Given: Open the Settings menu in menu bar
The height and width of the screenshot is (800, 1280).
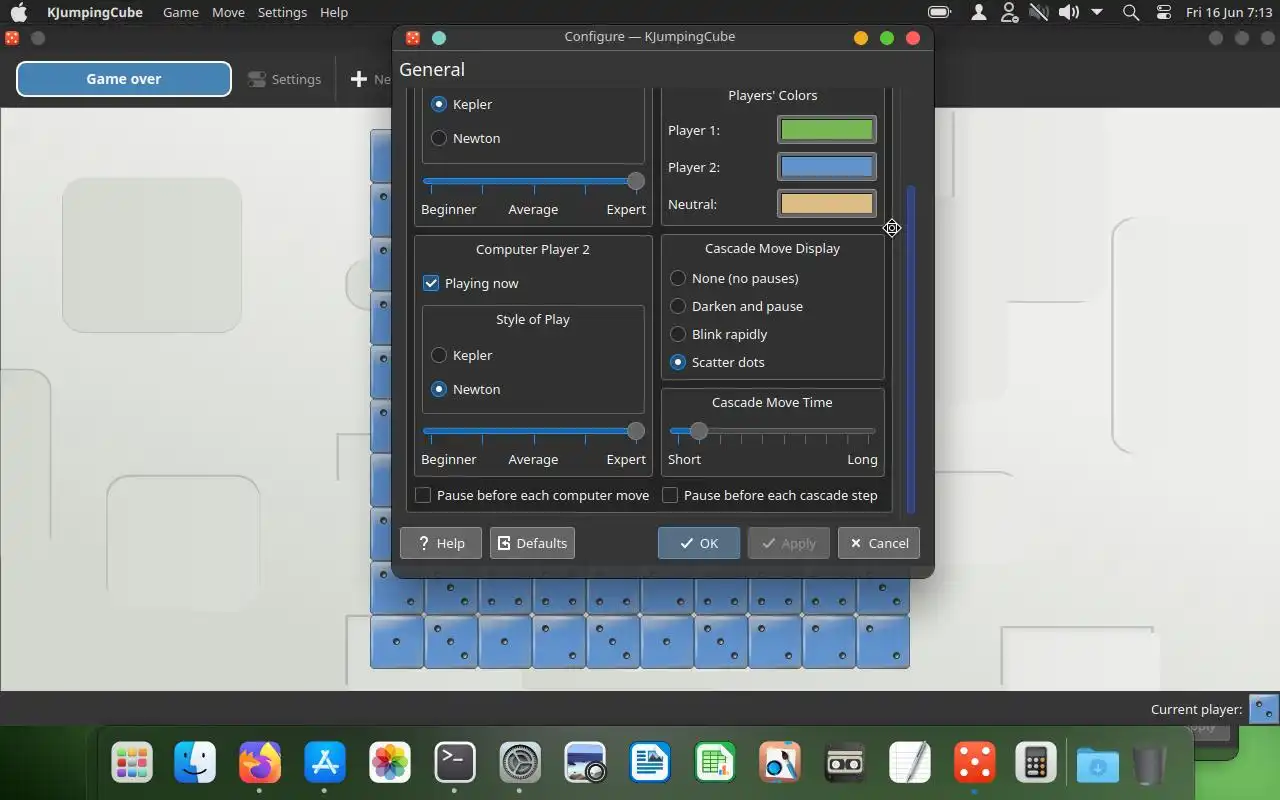Looking at the screenshot, I should tap(282, 12).
